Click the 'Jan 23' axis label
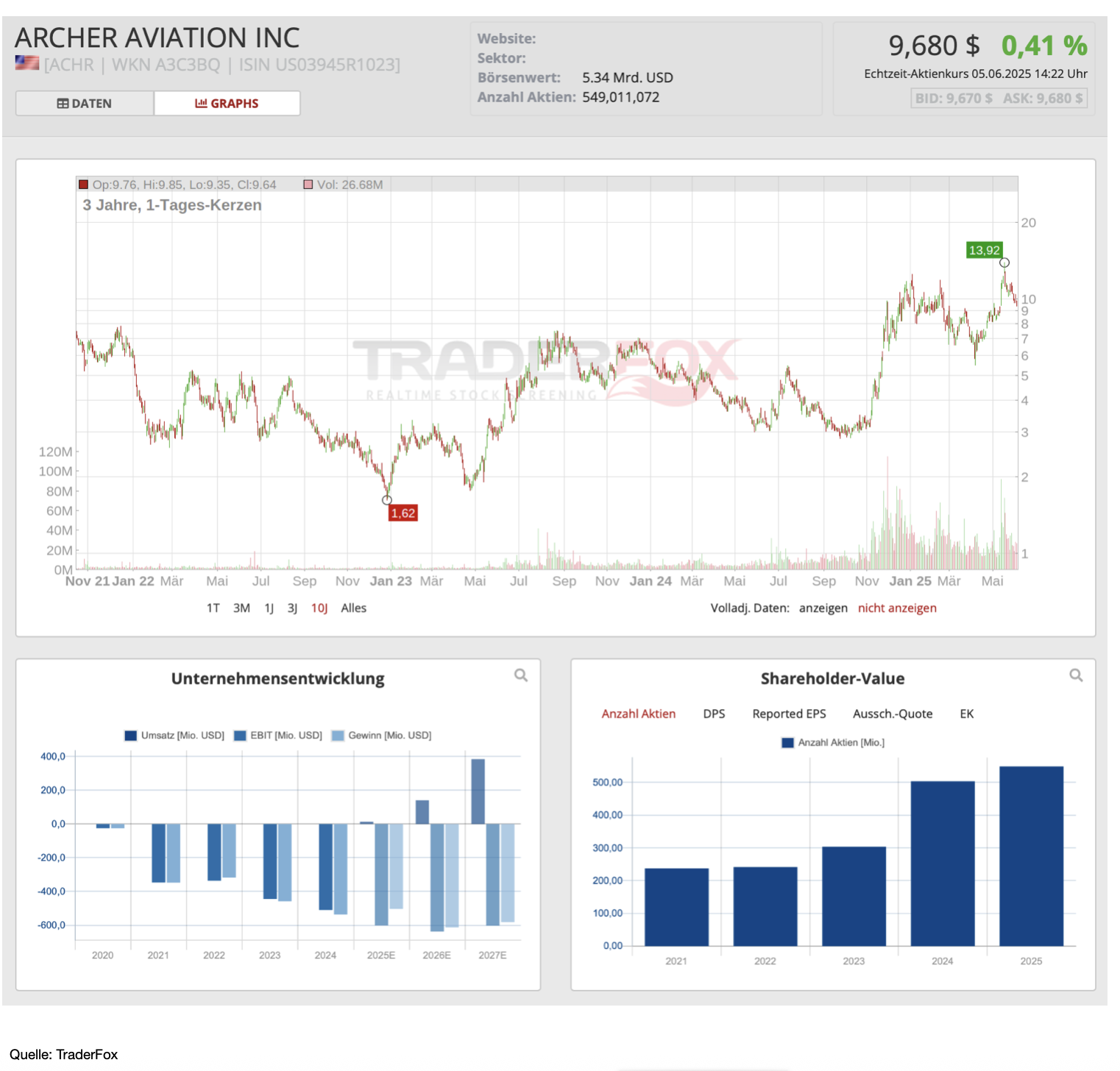The width and height of the screenshot is (1120, 1071). tap(391, 581)
